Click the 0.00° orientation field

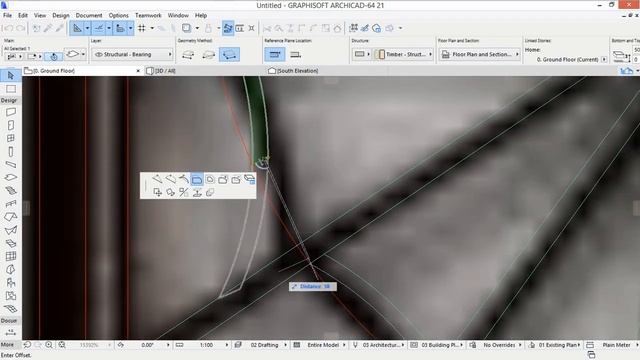147,345
